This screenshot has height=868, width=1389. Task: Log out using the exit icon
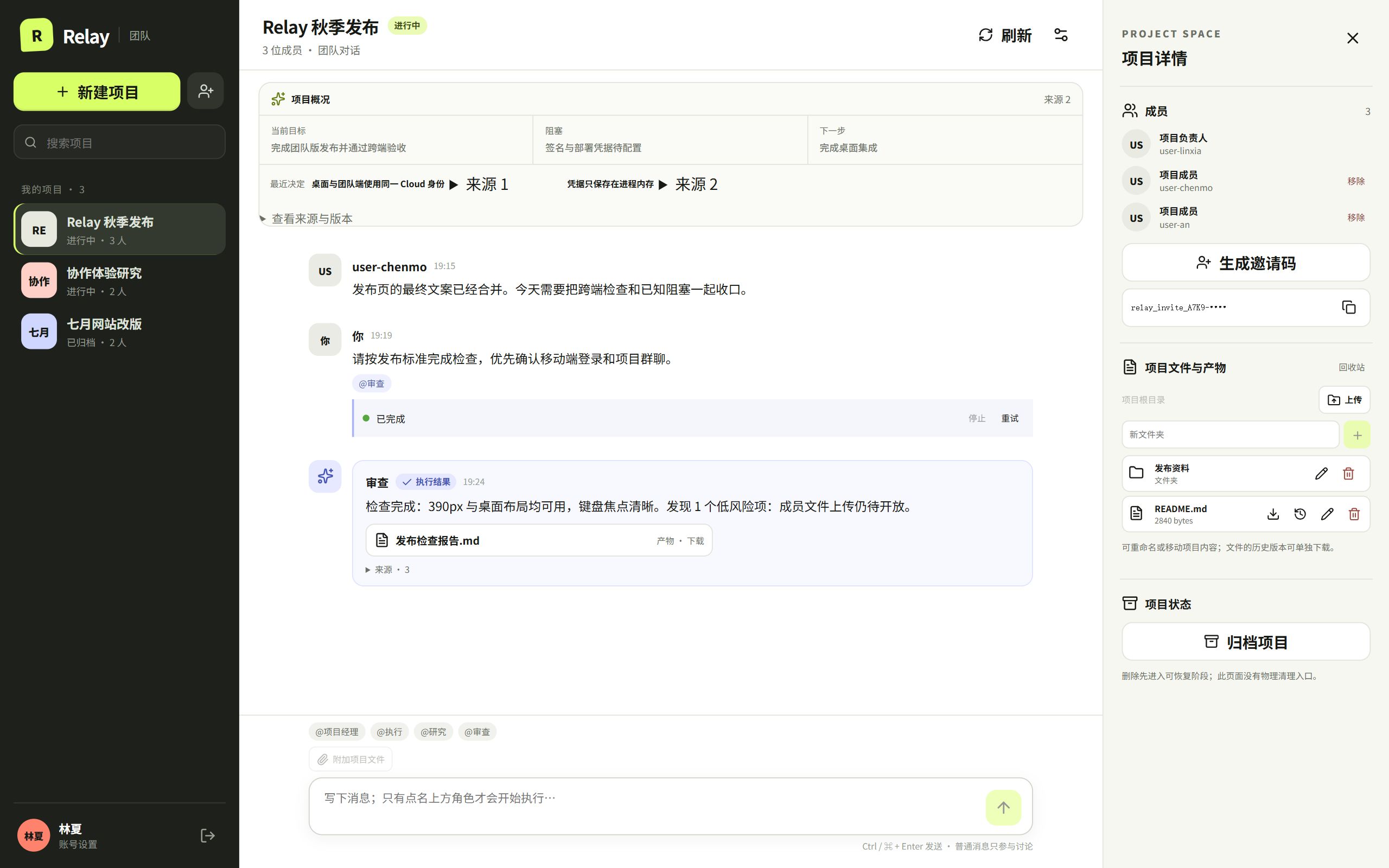(x=208, y=835)
